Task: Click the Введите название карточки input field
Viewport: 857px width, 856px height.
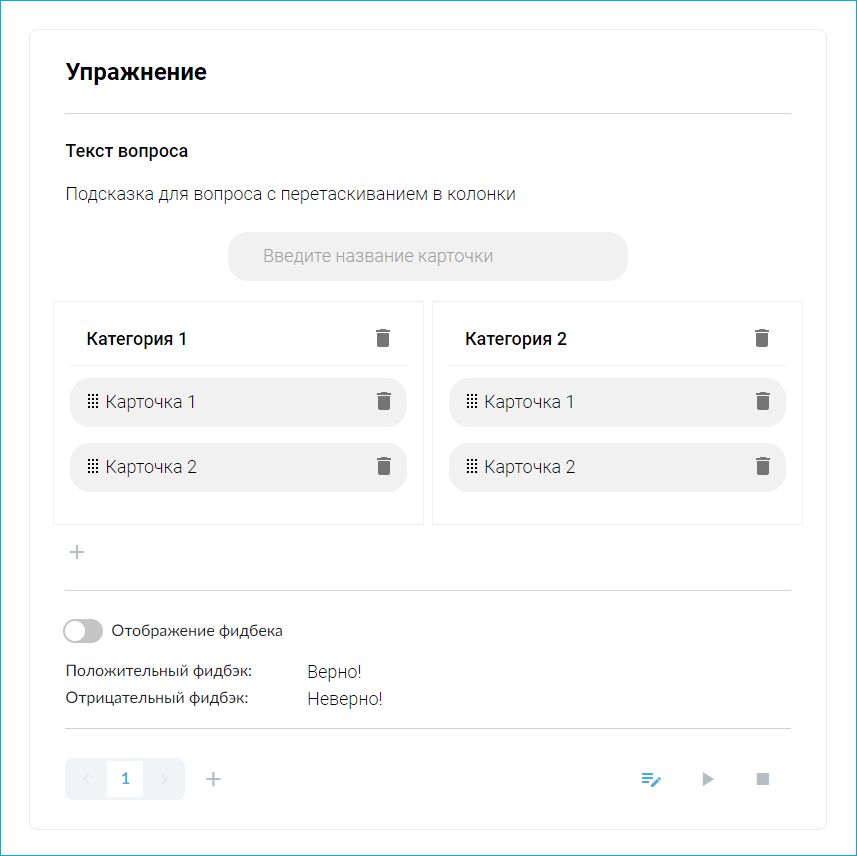Action: (x=428, y=256)
